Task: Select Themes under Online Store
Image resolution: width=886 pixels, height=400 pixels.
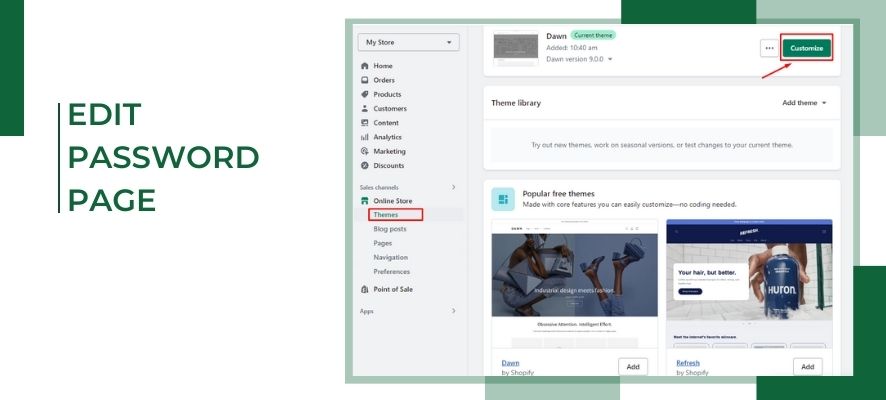Action: pyautogui.click(x=386, y=215)
